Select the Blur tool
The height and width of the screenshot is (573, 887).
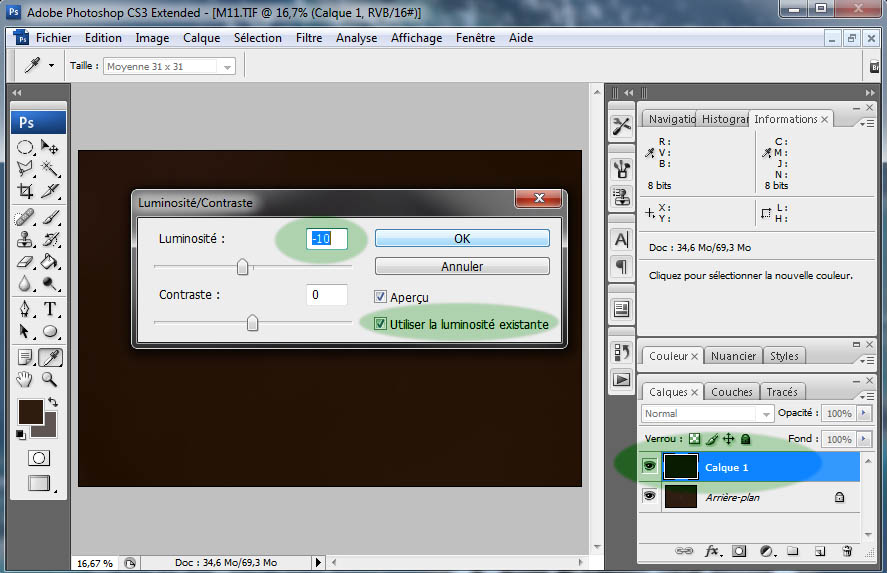[x=25, y=283]
